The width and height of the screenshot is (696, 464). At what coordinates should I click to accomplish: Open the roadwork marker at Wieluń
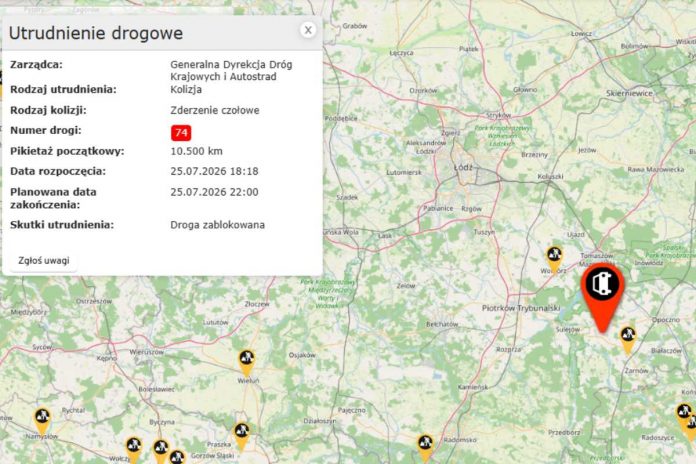tap(247, 363)
